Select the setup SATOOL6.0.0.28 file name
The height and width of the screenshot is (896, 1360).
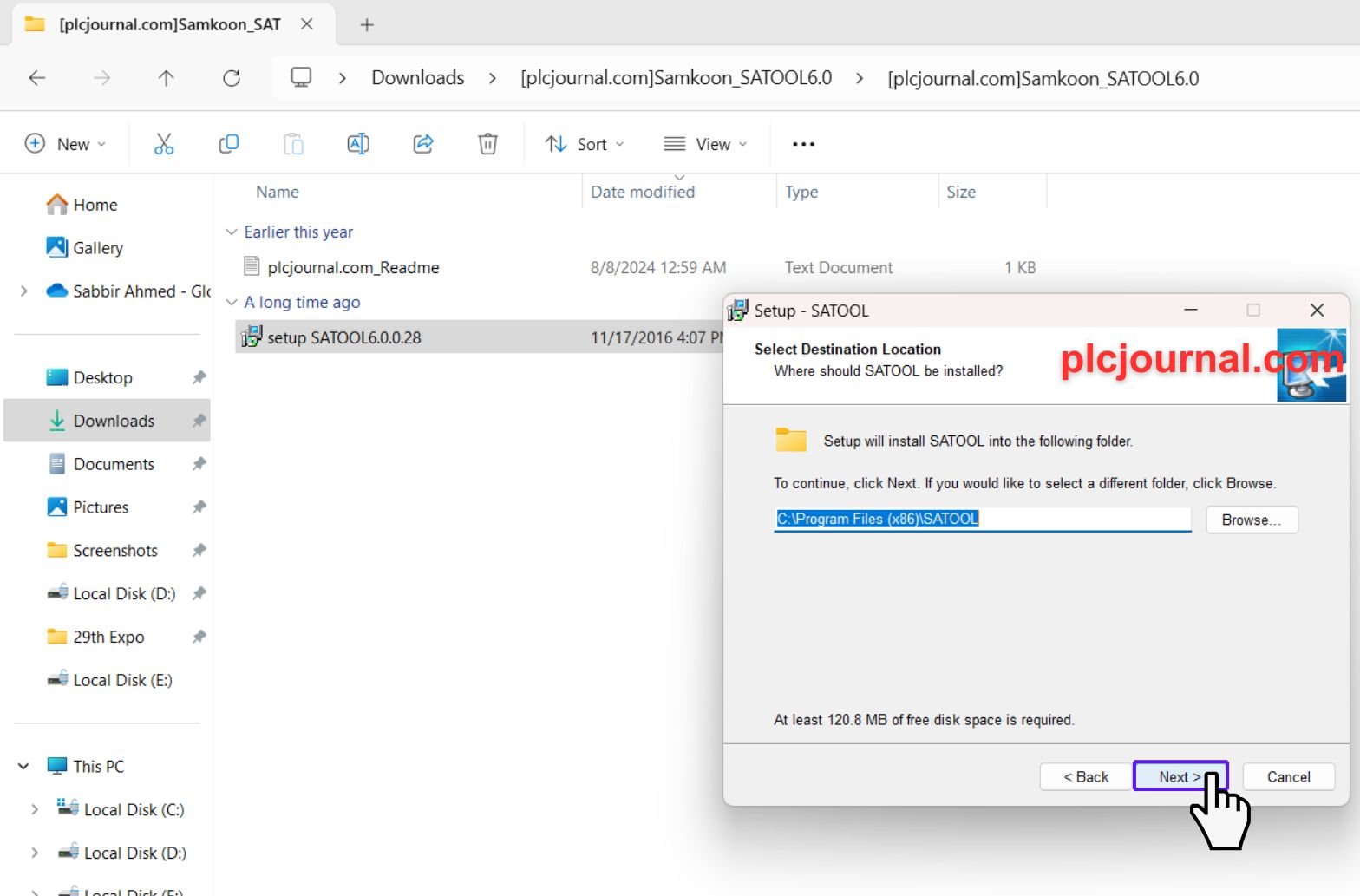coord(344,337)
